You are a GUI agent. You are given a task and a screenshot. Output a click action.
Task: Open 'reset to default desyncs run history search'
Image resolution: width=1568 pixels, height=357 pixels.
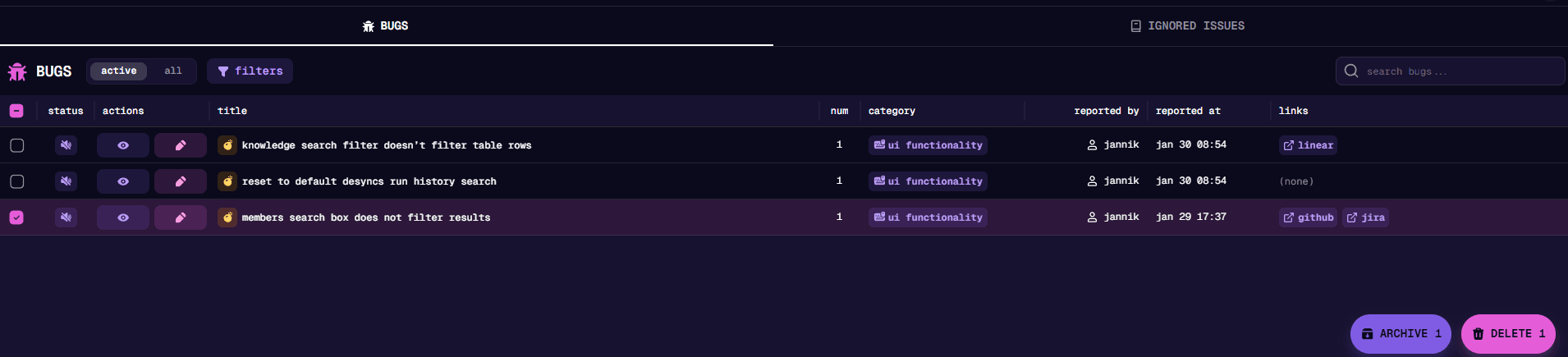(x=369, y=181)
